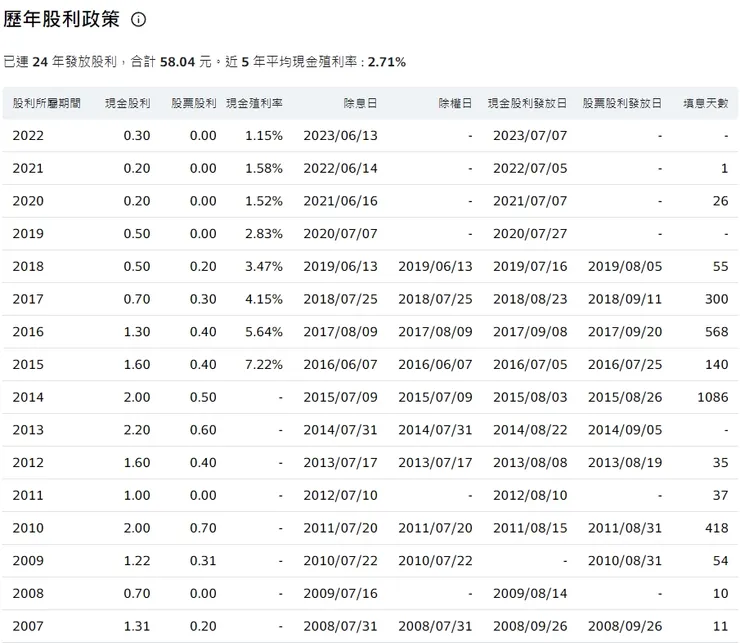The width and height of the screenshot is (740, 643).
Task: Select the 2010 year cell
Action: [28, 528]
